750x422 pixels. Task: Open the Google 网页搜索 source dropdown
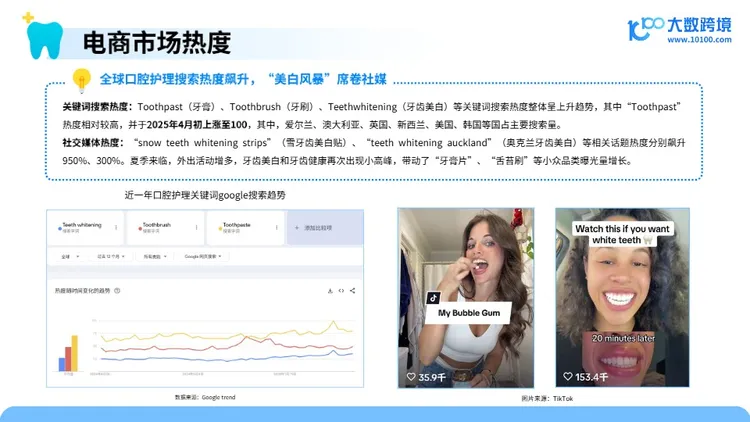[x=203, y=256]
